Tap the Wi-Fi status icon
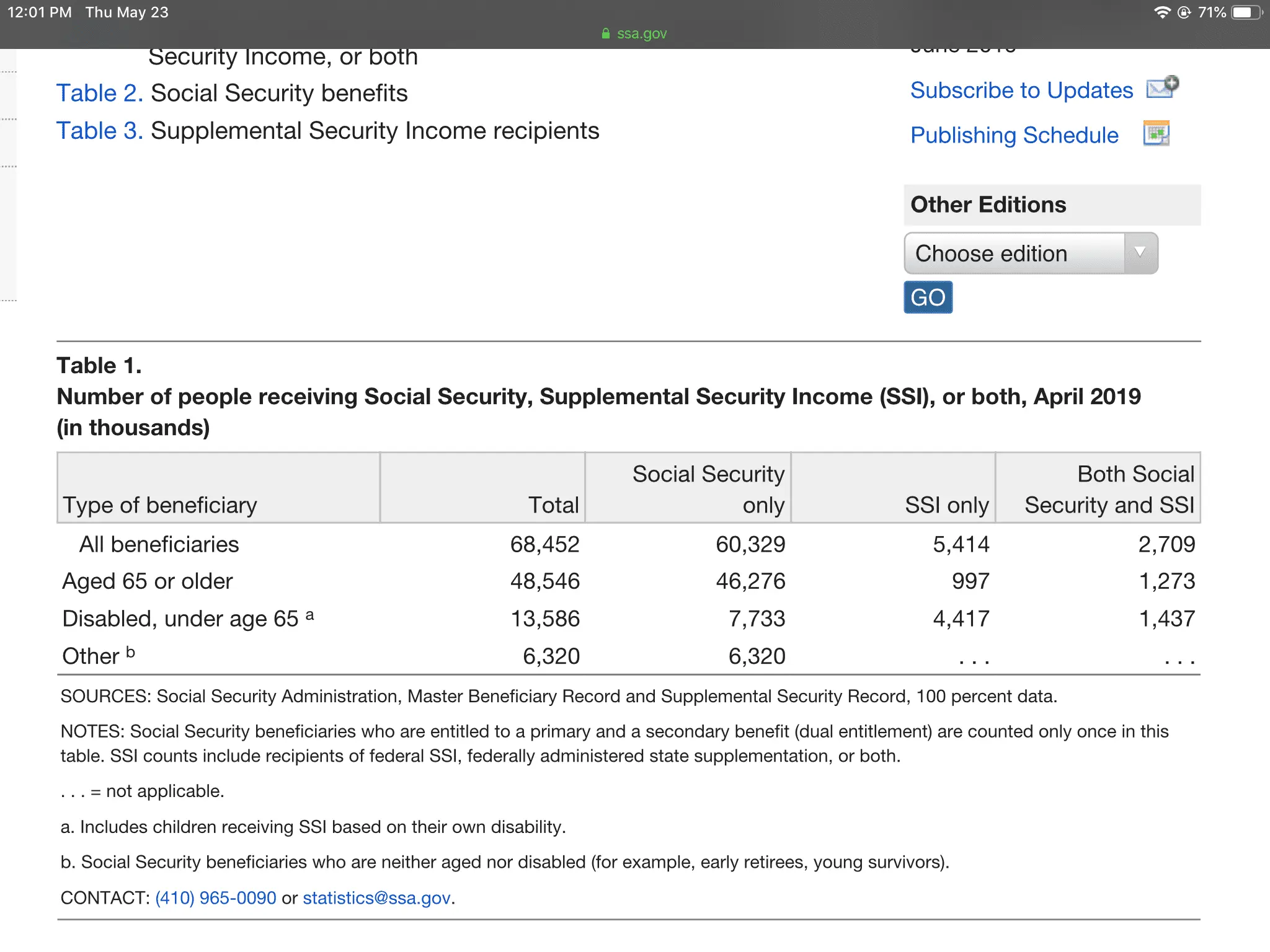The image size is (1270, 952). [1161, 13]
